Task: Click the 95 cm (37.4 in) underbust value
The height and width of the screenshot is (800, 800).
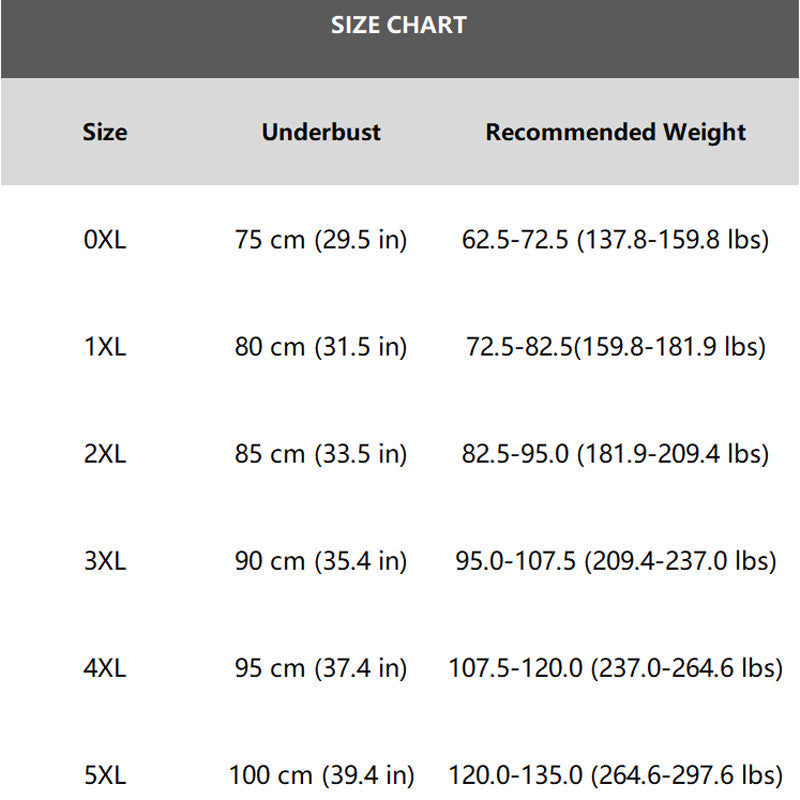Action: [321, 668]
